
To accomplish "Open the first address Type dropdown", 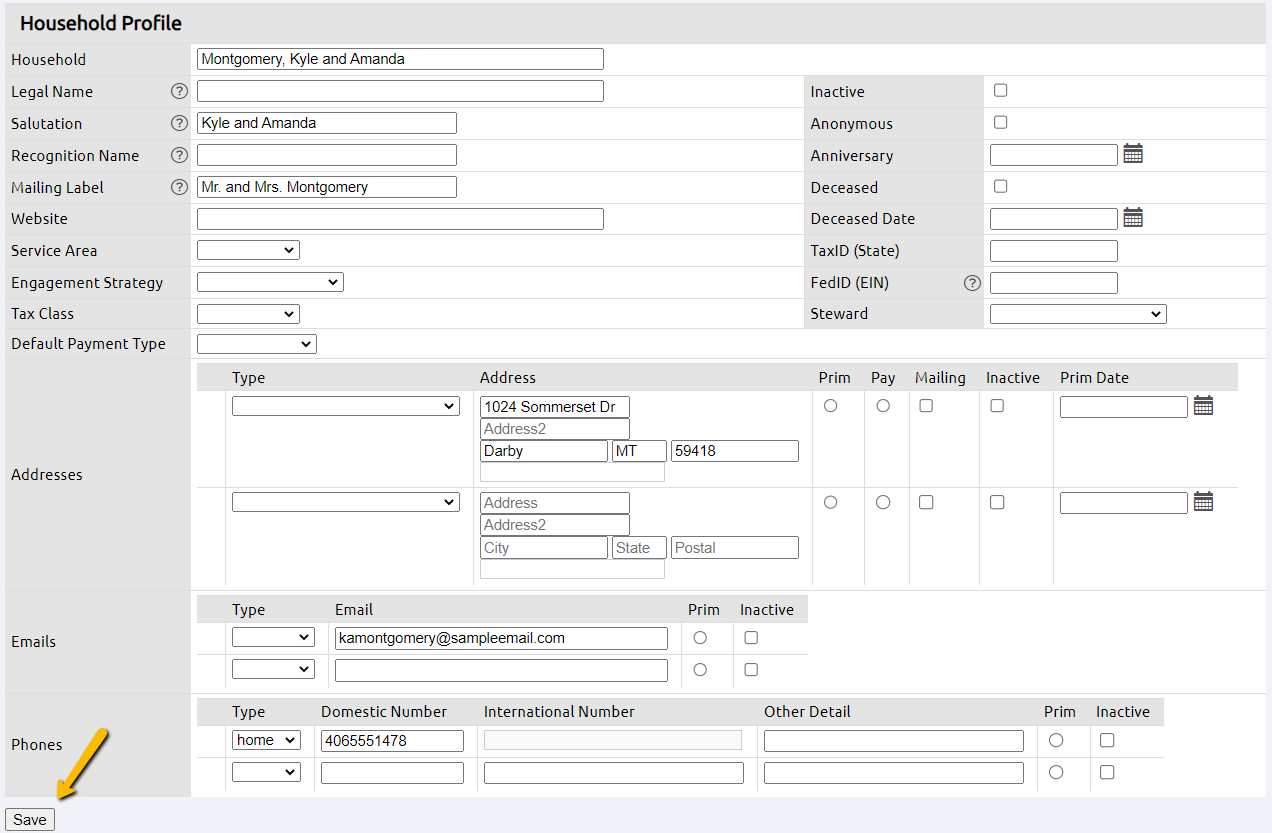I will [x=345, y=405].
